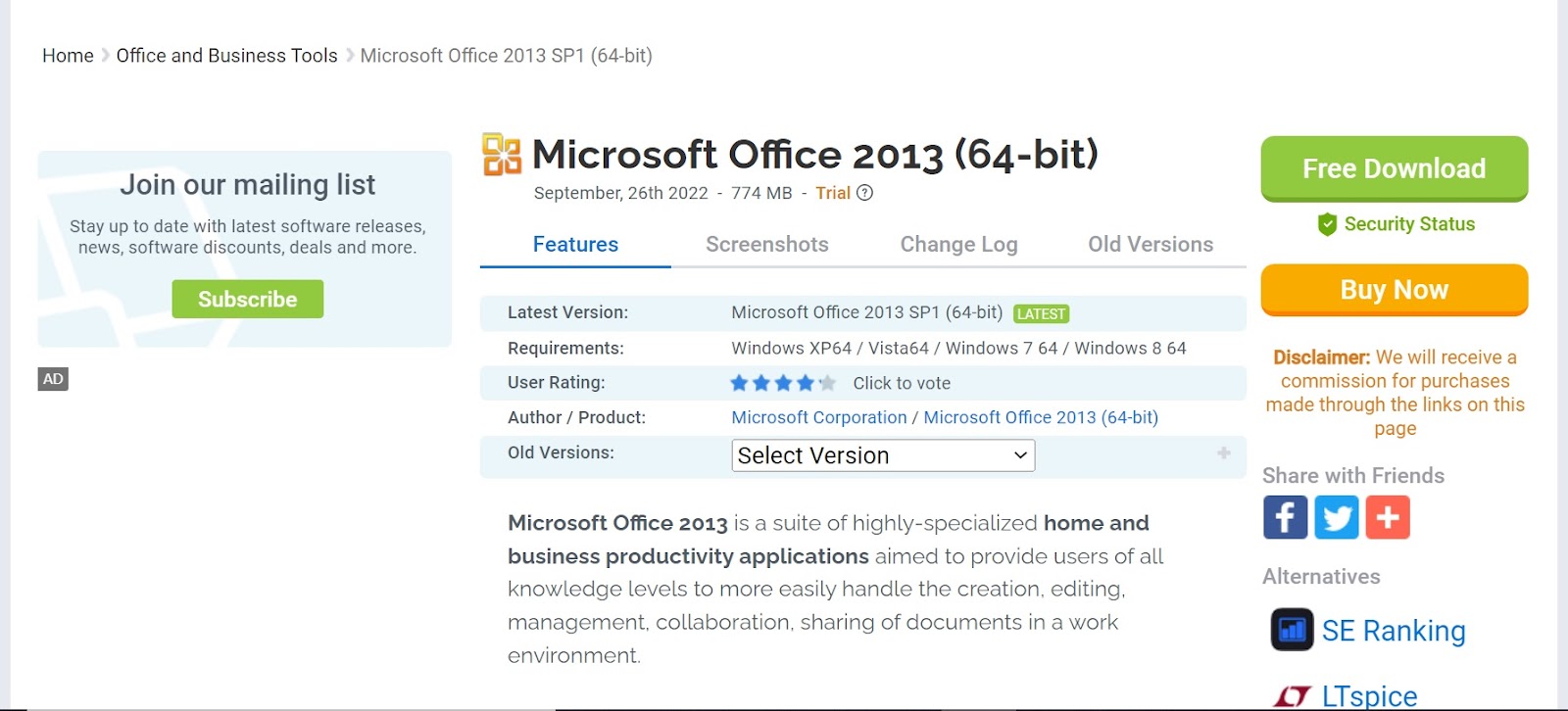1568x711 pixels.
Task: Click the orange Buy Now button
Action: [x=1395, y=290]
